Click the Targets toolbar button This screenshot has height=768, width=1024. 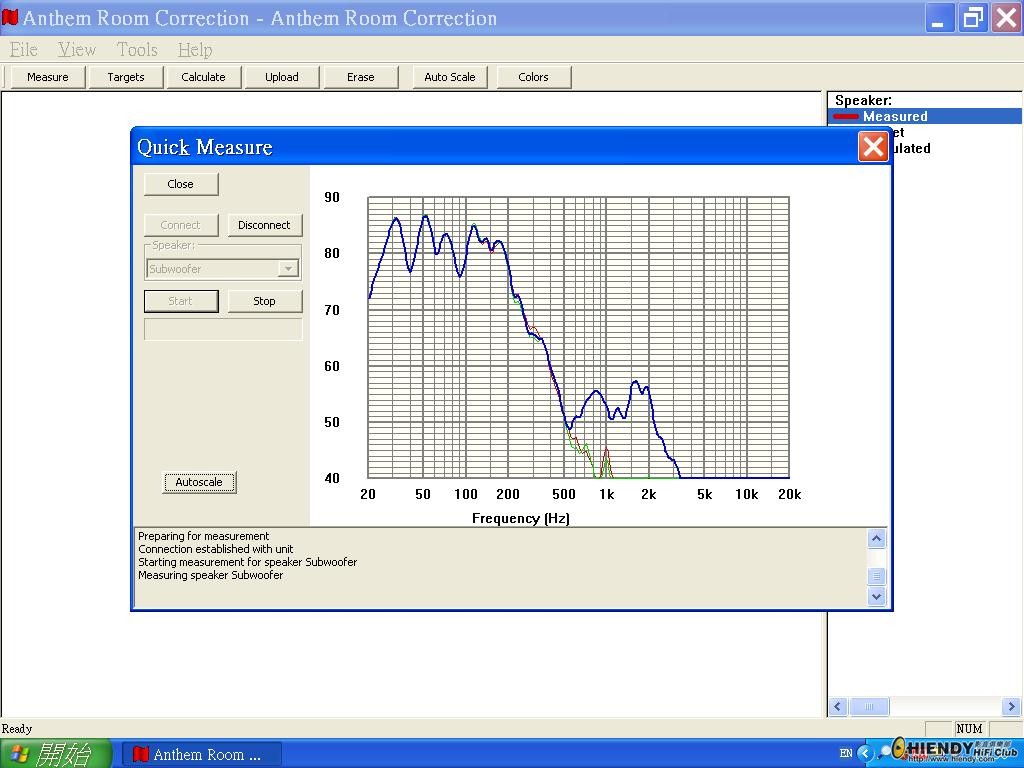pyautogui.click(x=125, y=77)
